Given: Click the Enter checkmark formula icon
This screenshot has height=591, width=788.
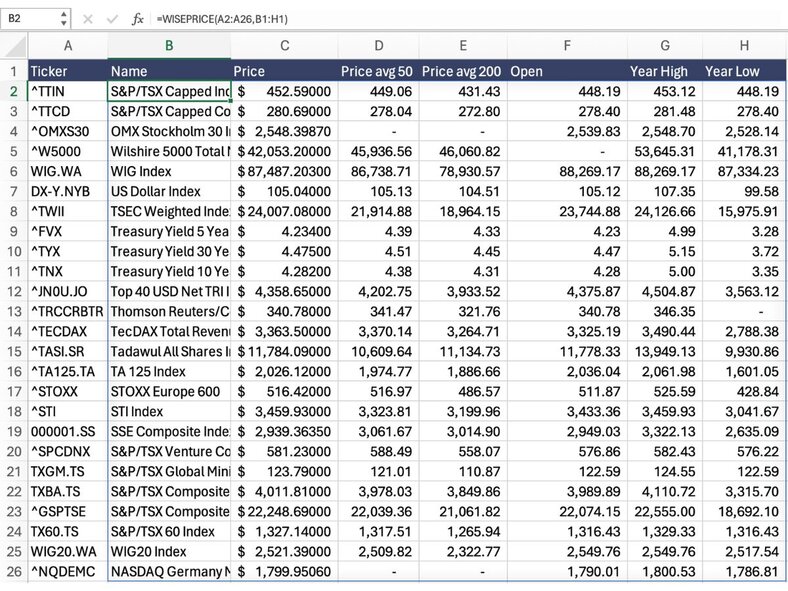Looking at the screenshot, I should [112, 19].
